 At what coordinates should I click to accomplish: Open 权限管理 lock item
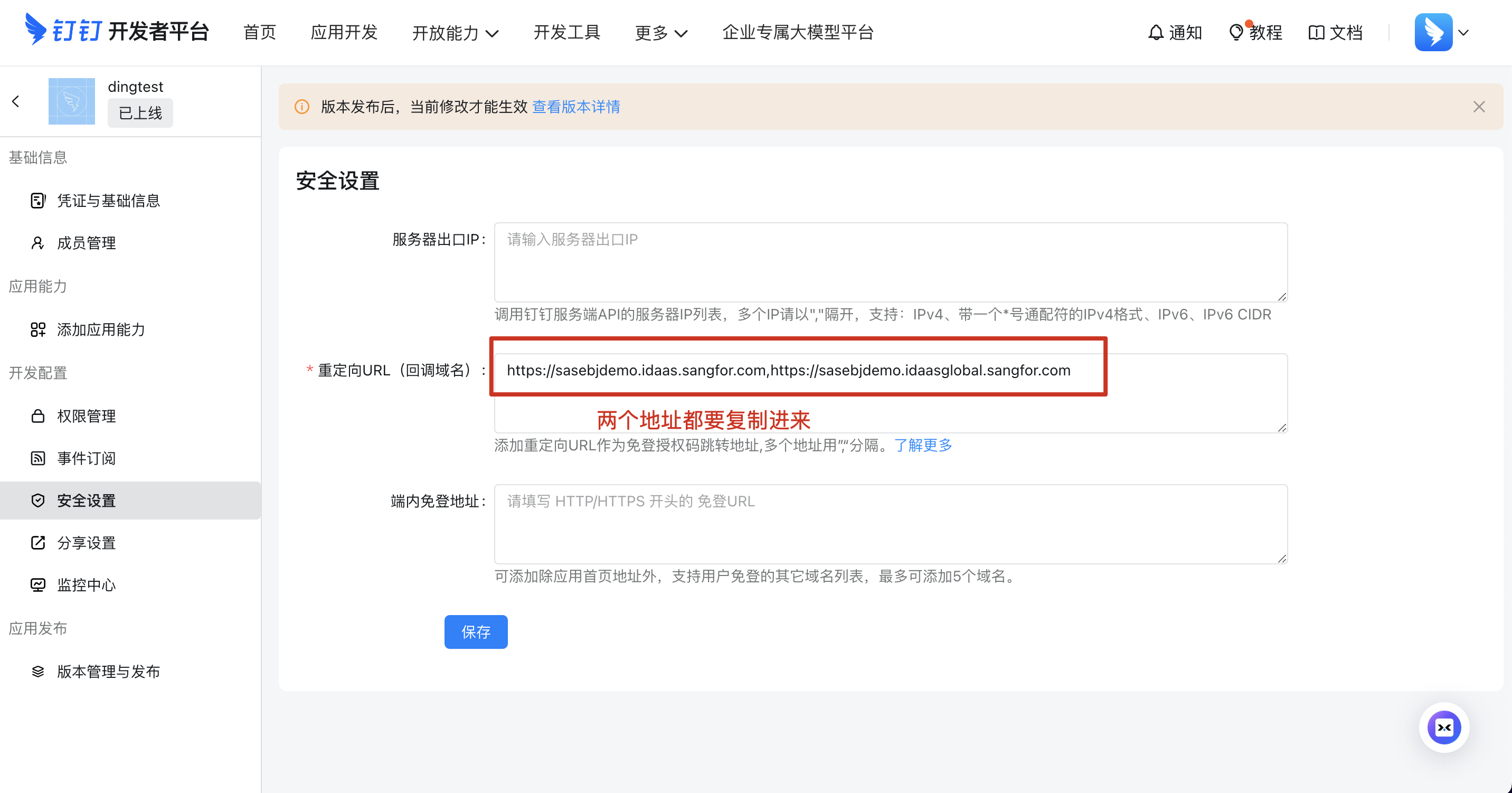pyautogui.click(x=86, y=416)
